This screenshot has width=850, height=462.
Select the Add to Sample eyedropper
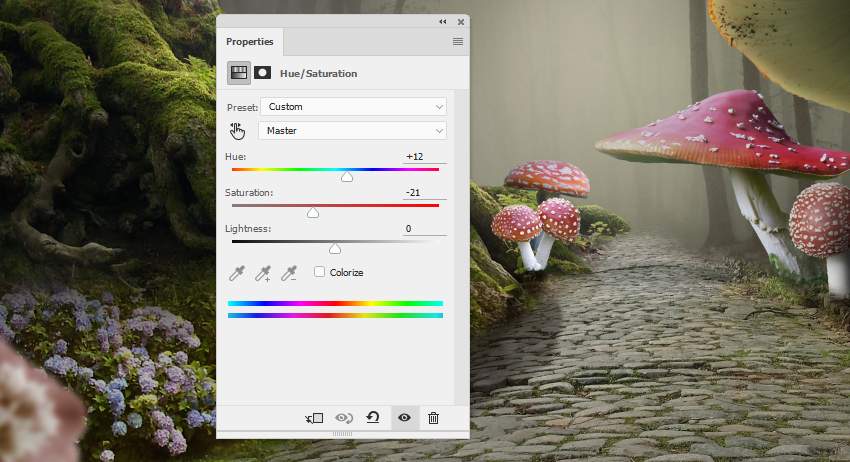263,273
